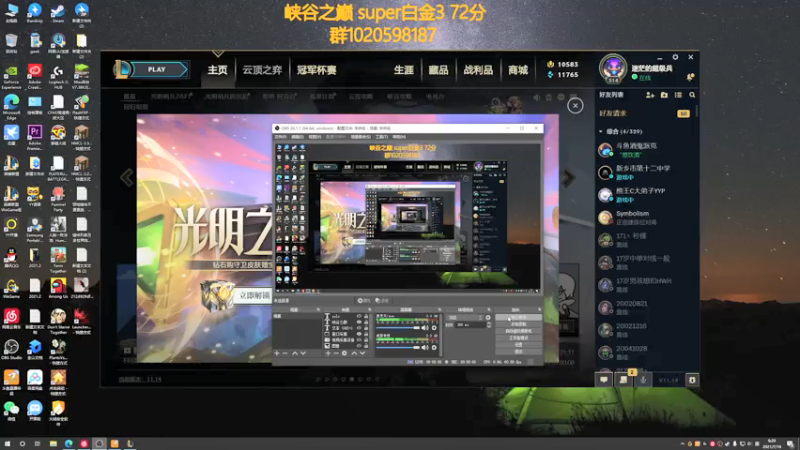Open the 战利品 loot tab

tap(478, 70)
